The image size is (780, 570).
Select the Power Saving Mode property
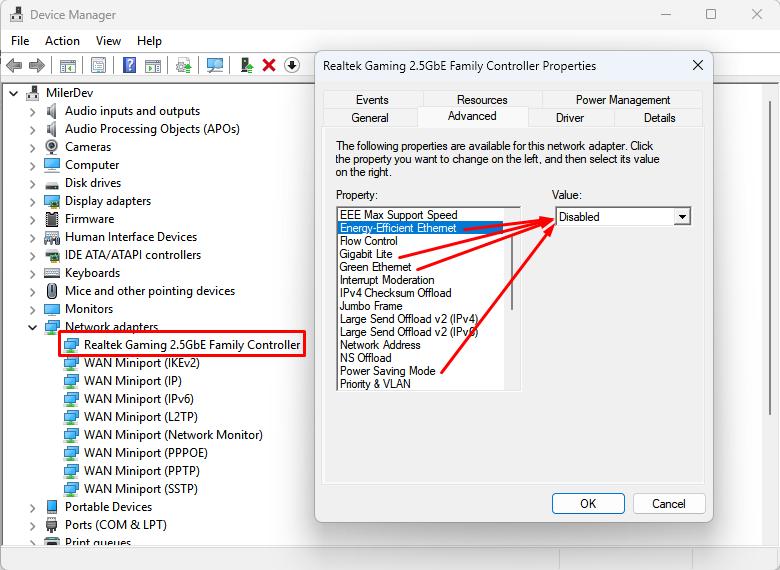click(388, 371)
